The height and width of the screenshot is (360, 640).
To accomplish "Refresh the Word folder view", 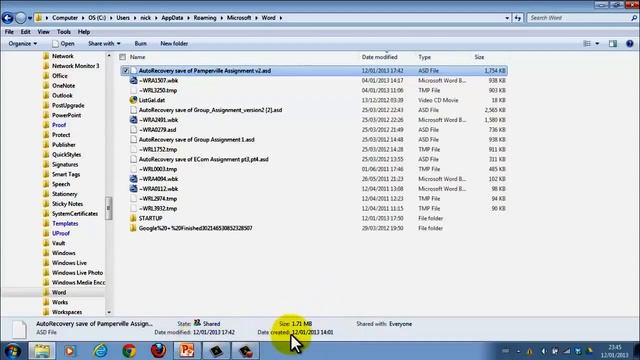I will (518, 18).
